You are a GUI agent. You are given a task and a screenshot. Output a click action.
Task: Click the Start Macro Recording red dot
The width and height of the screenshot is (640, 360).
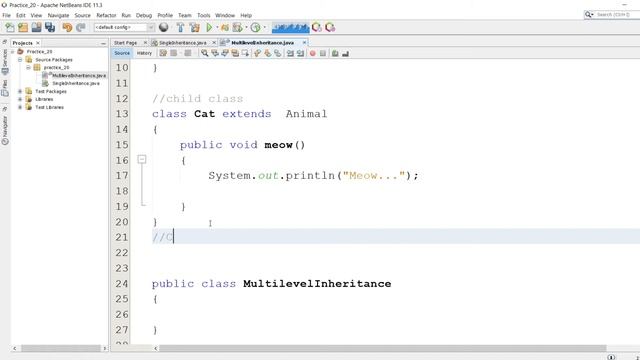pyautogui.click(x=313, y=53)
